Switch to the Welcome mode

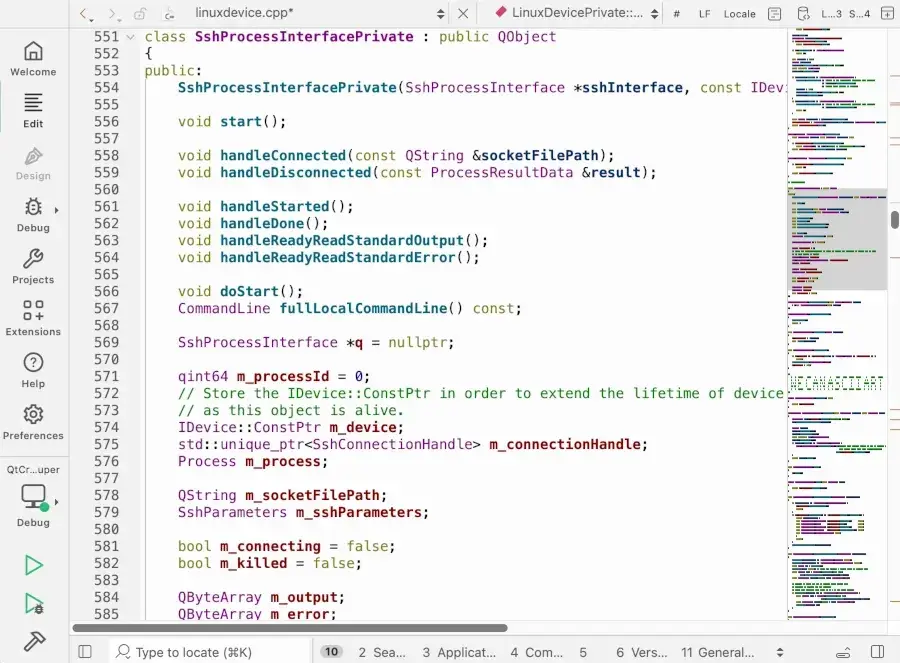[x=33, y=57]
